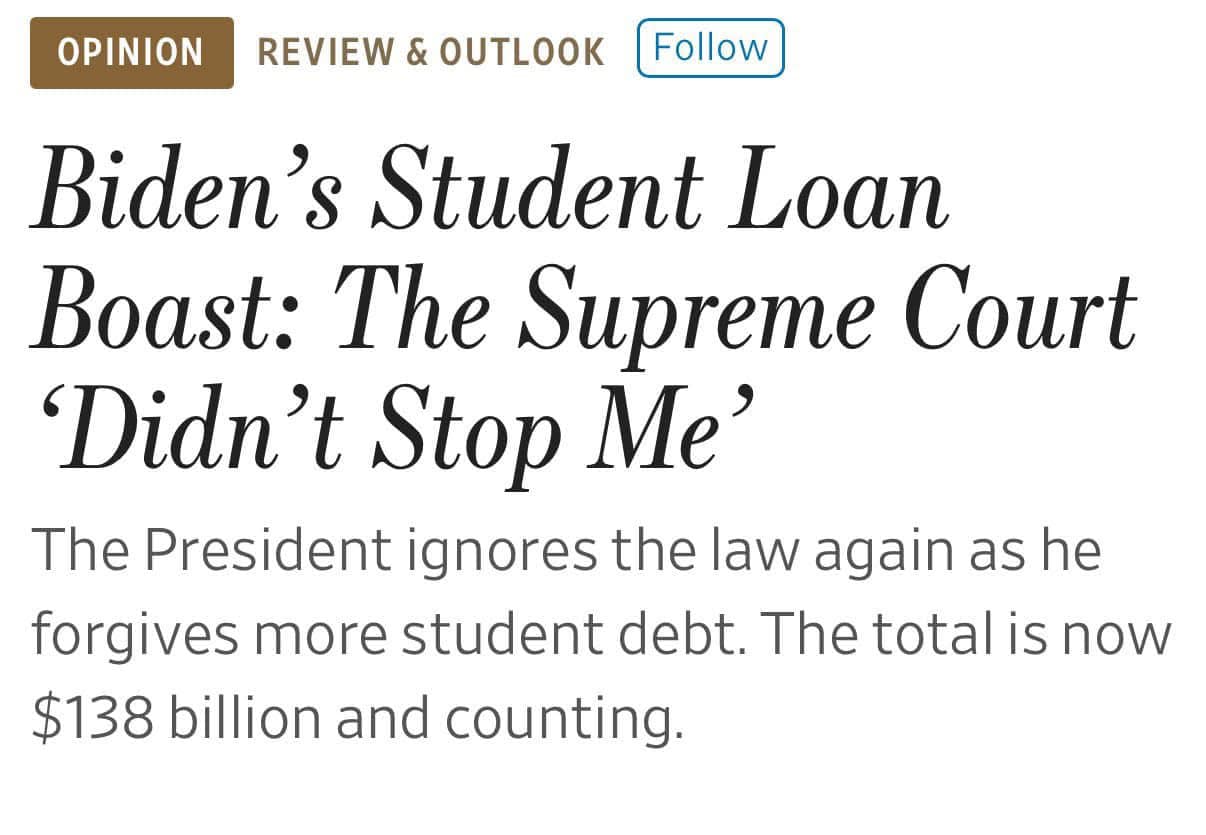Open the OPINION section badge
This screenshot has width=1206, height=835.
tap(131, 52)
